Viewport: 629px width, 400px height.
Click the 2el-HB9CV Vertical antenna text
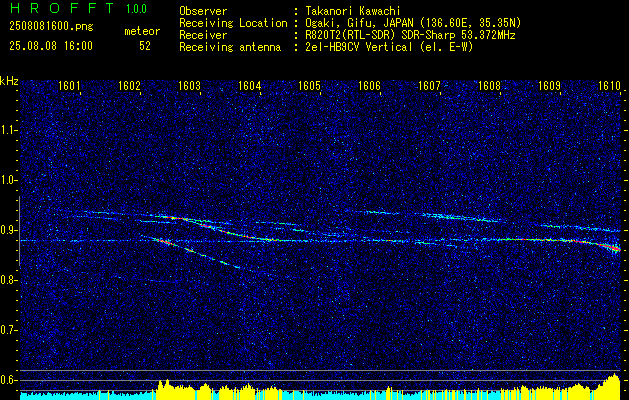[x=389, y=47]
